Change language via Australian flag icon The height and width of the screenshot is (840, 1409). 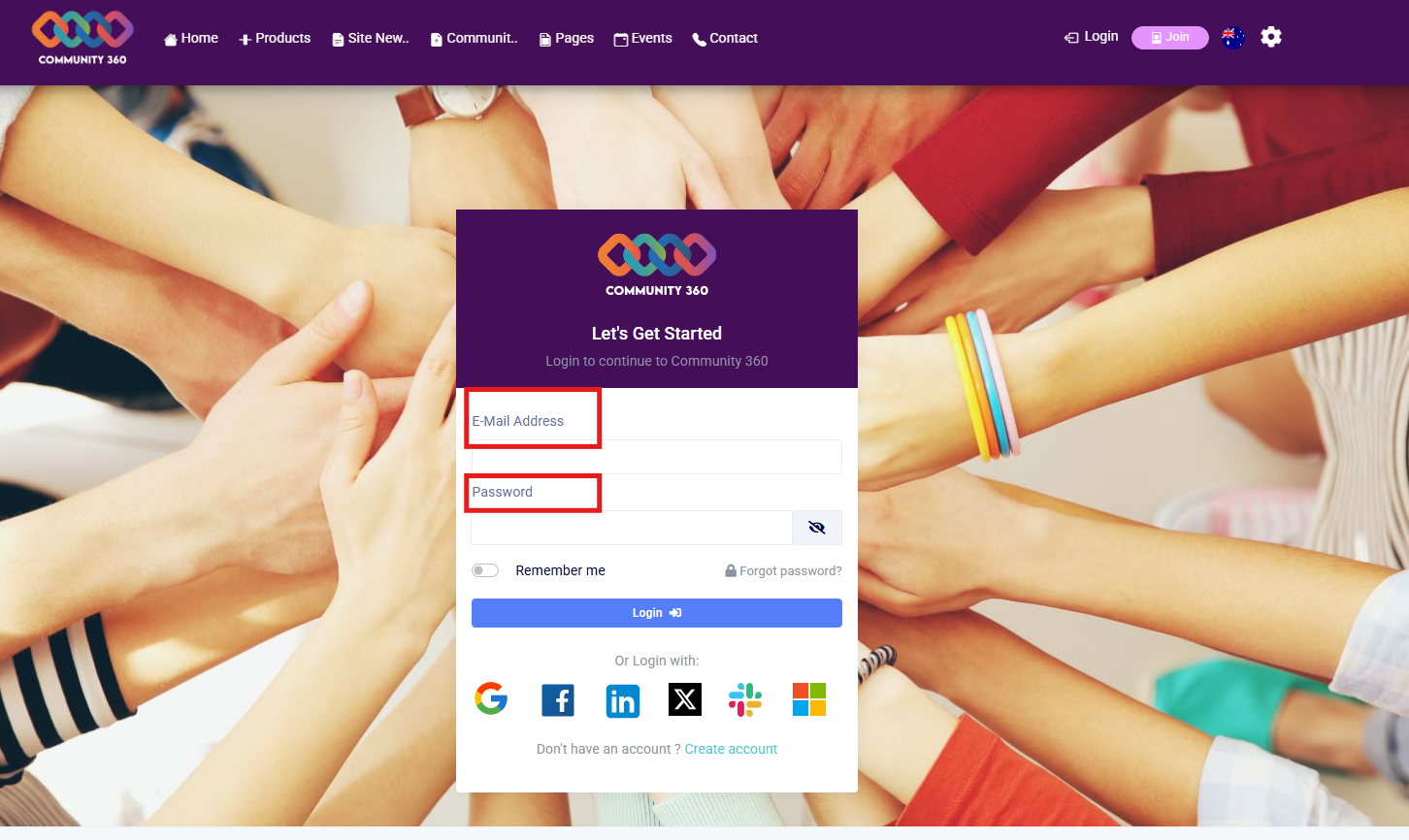click(x=1232, y=37)
